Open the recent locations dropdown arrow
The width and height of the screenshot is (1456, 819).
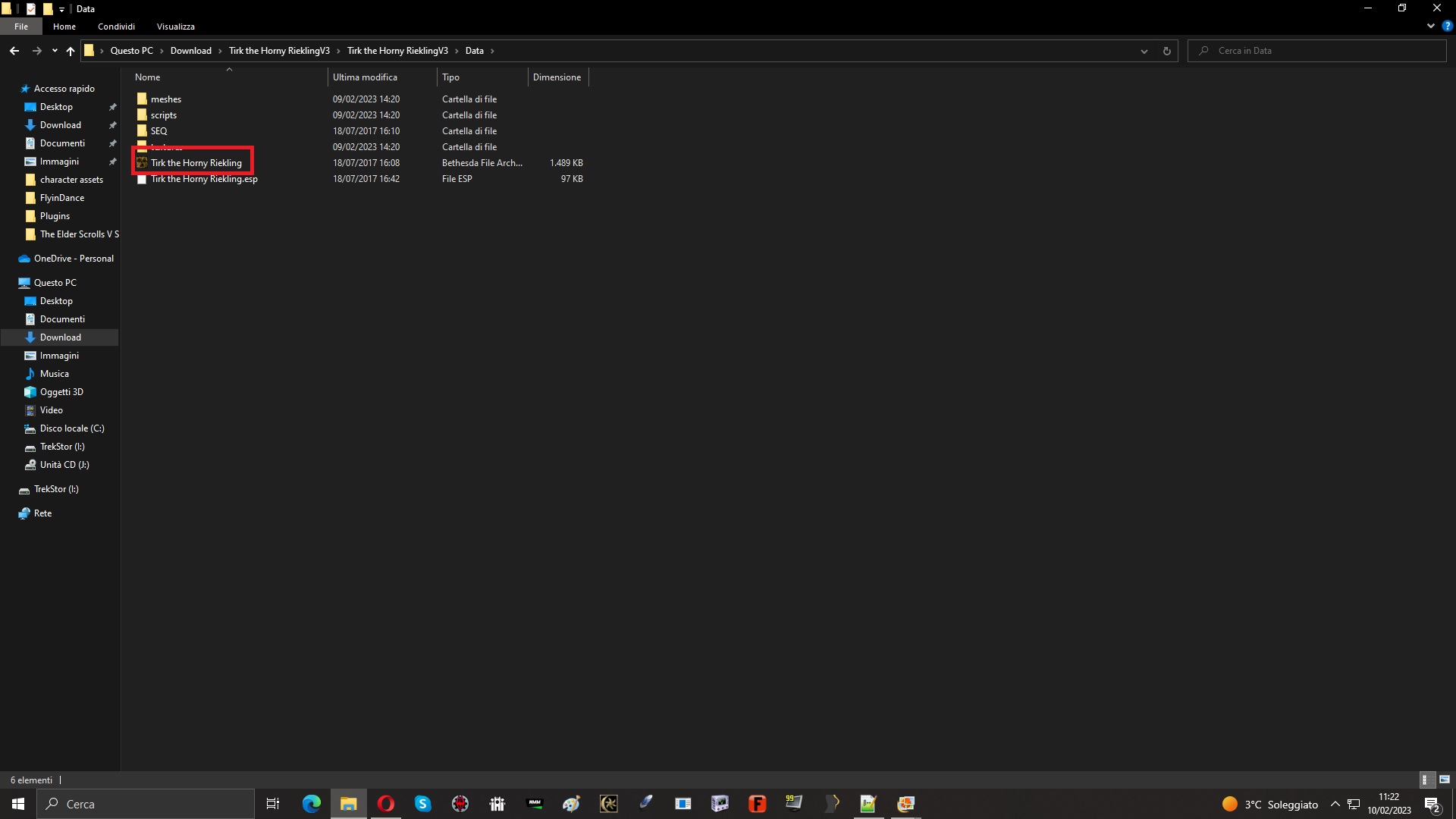pyautogui.click(x=55, y=51)
